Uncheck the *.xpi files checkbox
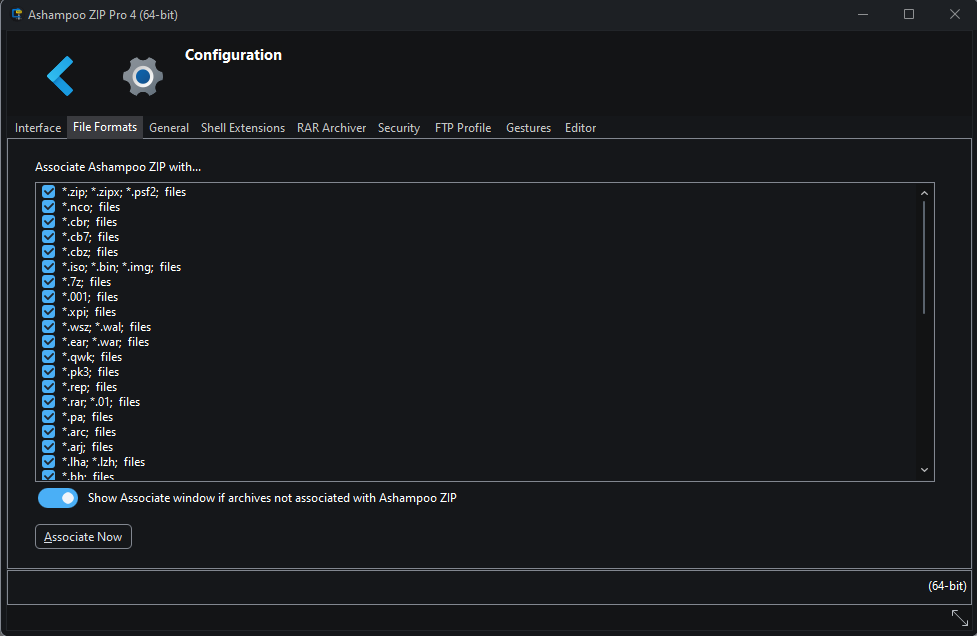The width and height of the screenshot is (977, 636). [x=49, y=311]
